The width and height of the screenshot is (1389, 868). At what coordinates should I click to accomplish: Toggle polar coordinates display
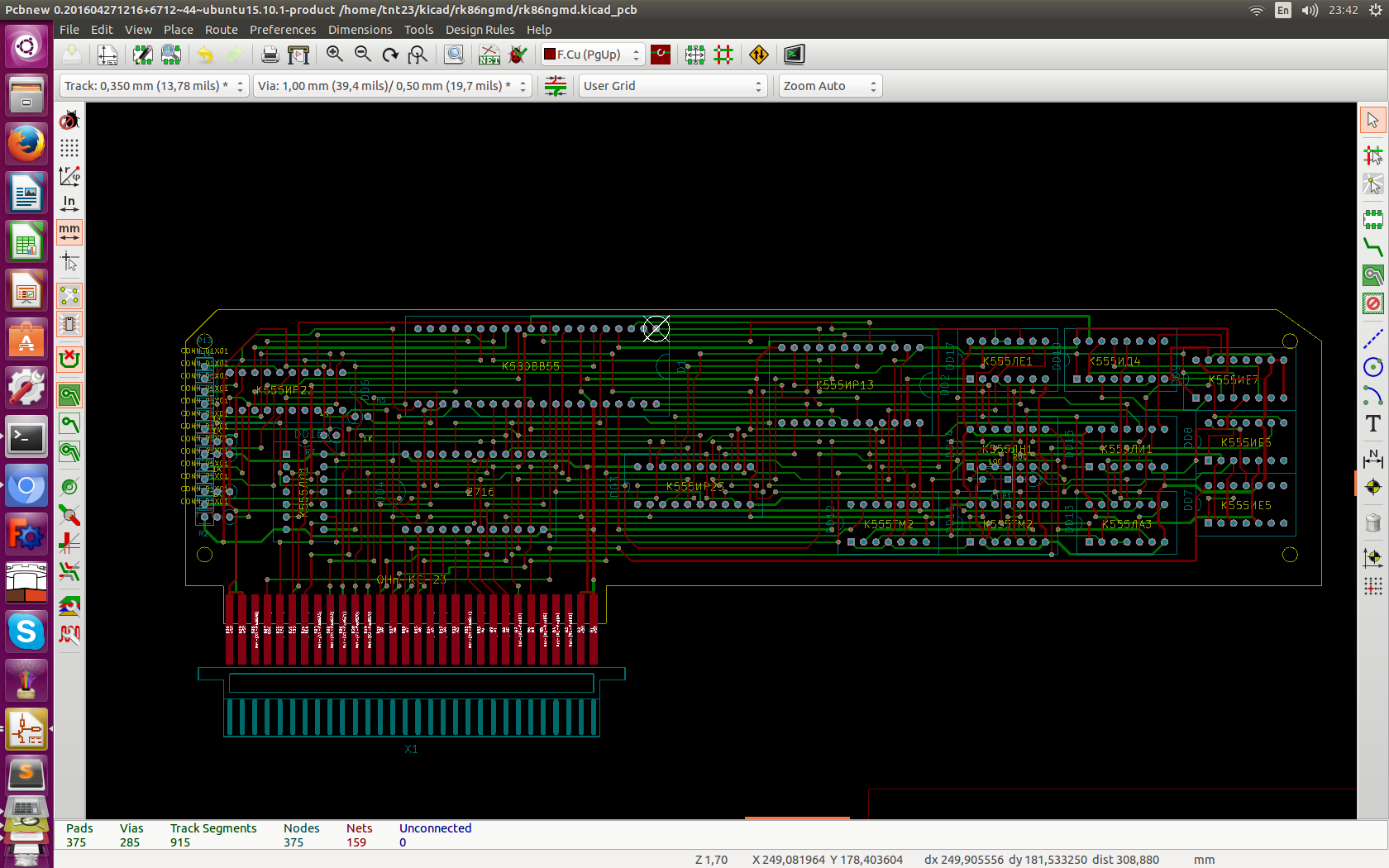click(x=69, y=176)
